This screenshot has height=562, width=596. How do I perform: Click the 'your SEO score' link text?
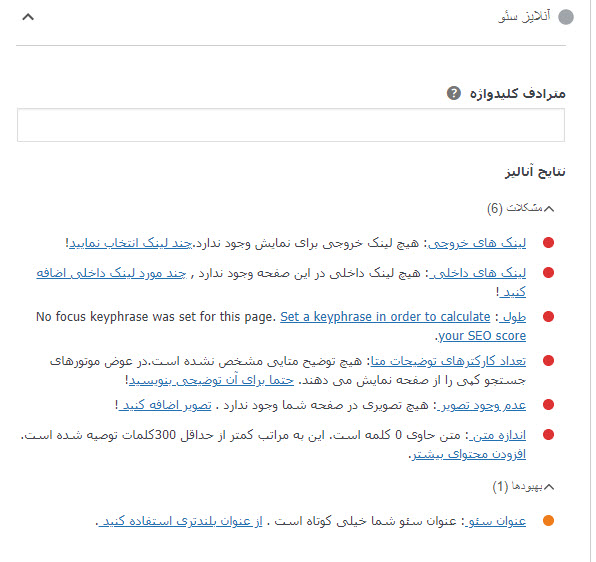click(x=482, y=336)
